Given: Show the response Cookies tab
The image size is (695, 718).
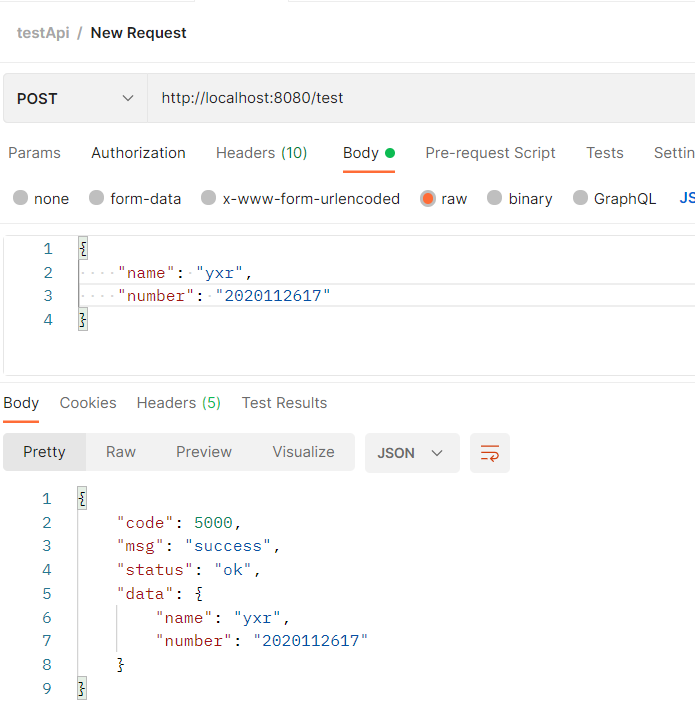Looking at the screenshot, I should point(88,403).
